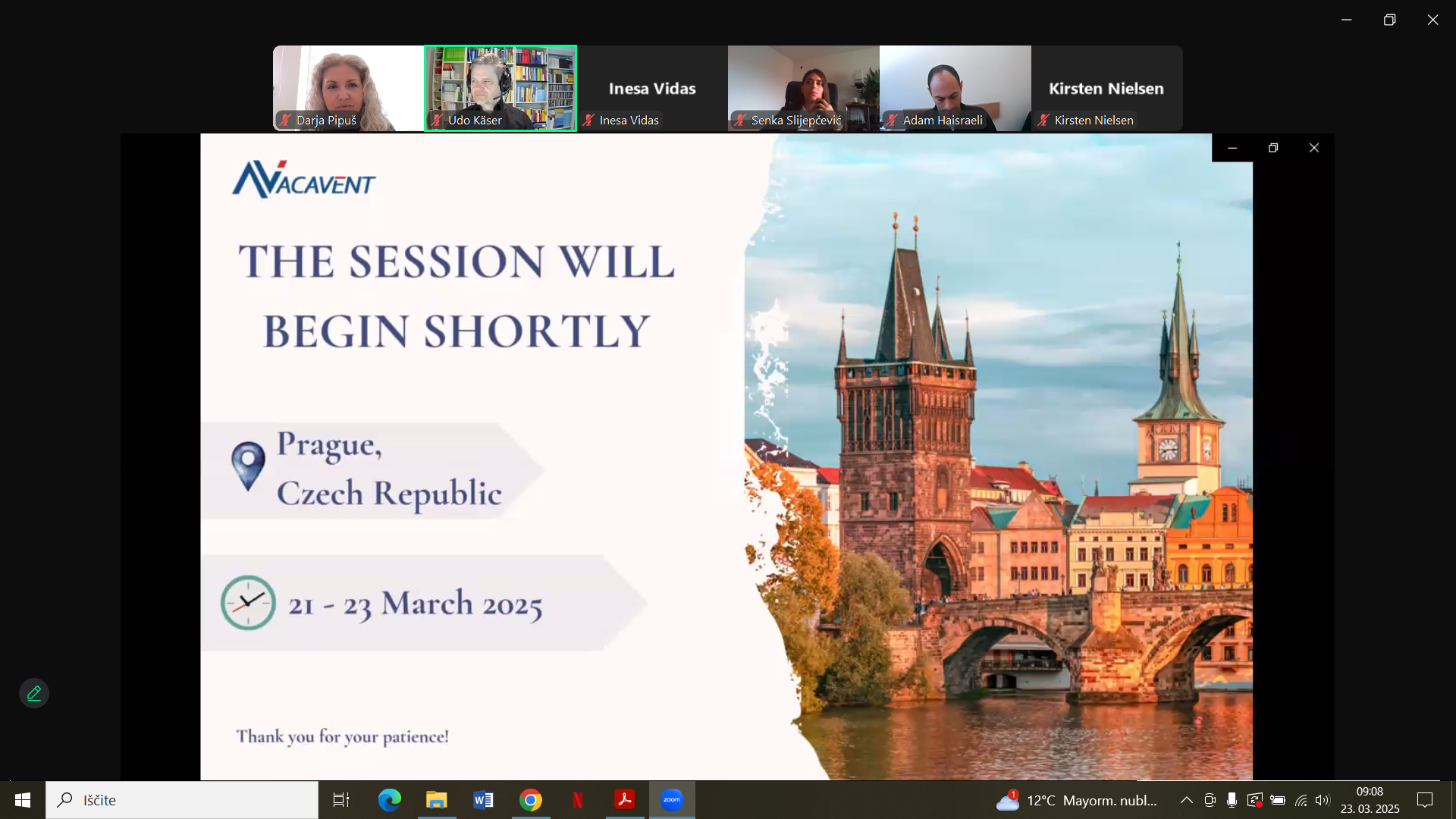Open Task View from the taskbar
Screen dimensions: 1456x819
pyautogui.click(x=341, y=800)
